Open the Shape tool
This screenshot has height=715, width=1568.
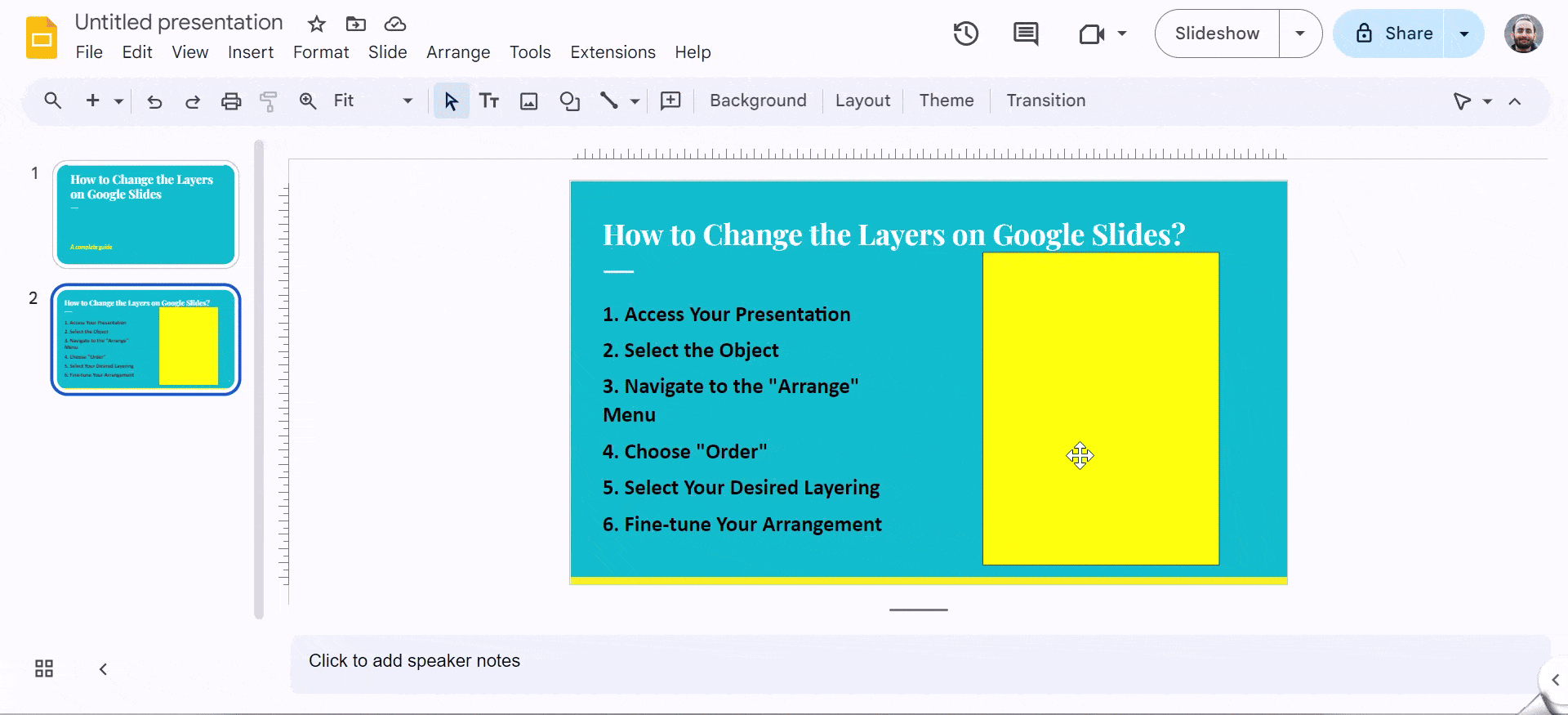coord(569,101)
